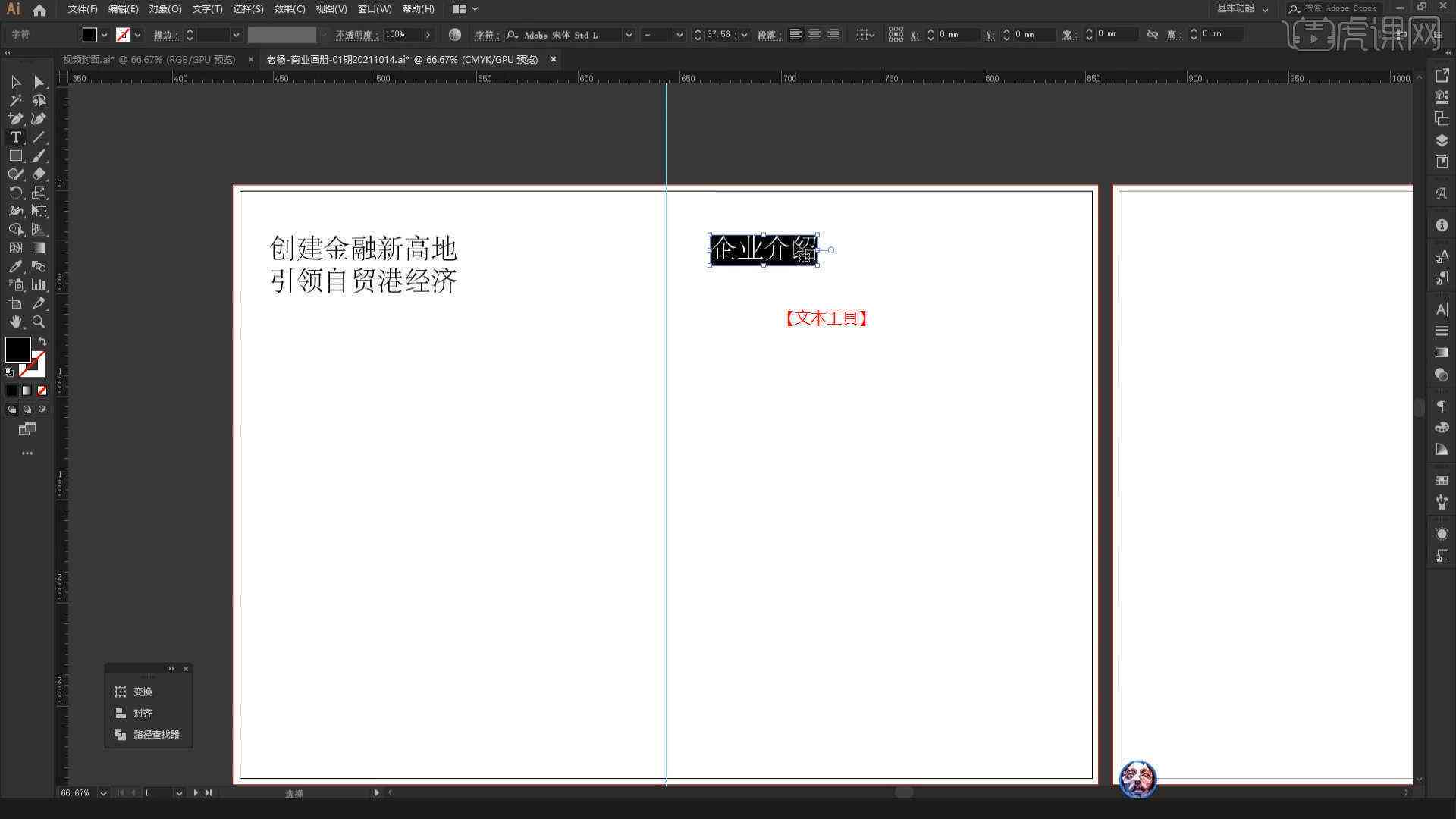Set paint mode to Color
The image size is (1456, 819).
(x=11, y=391)
